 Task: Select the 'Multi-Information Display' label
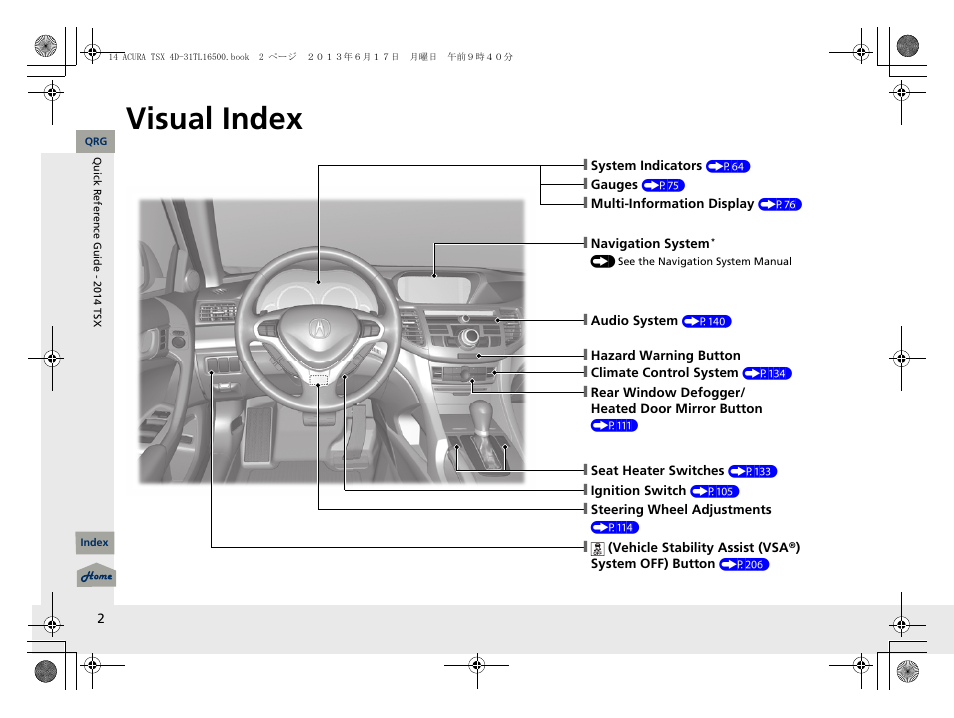tap(672, 203)
